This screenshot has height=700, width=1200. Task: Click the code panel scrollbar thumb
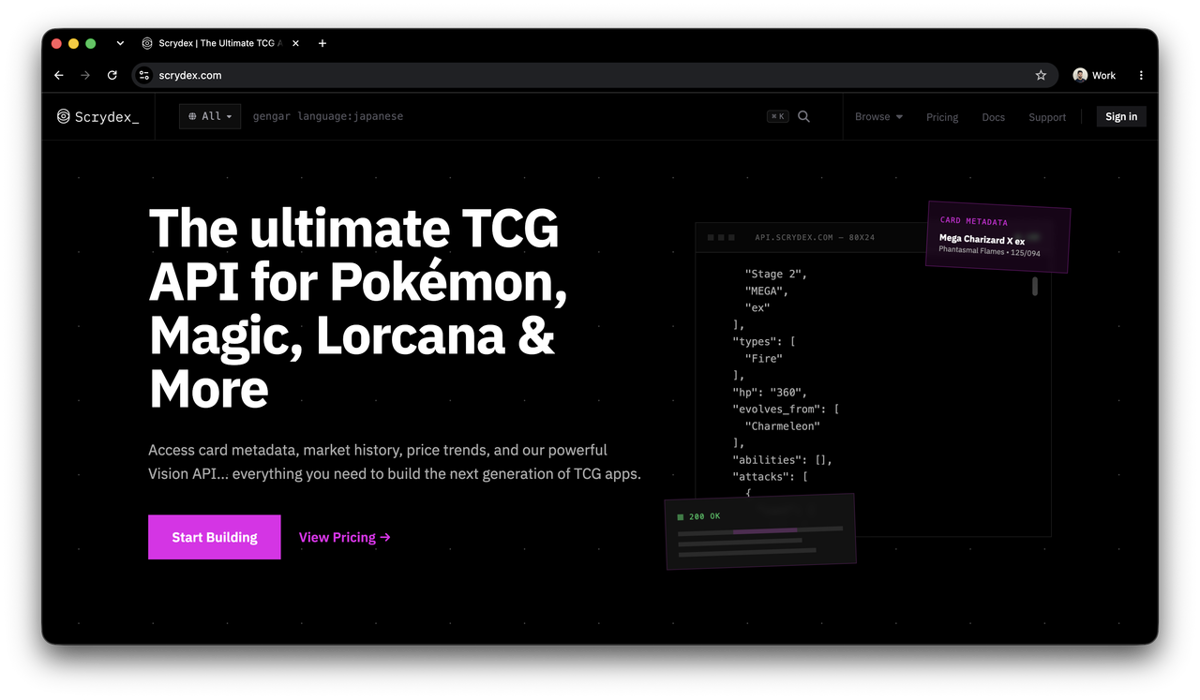point(1035,287)
